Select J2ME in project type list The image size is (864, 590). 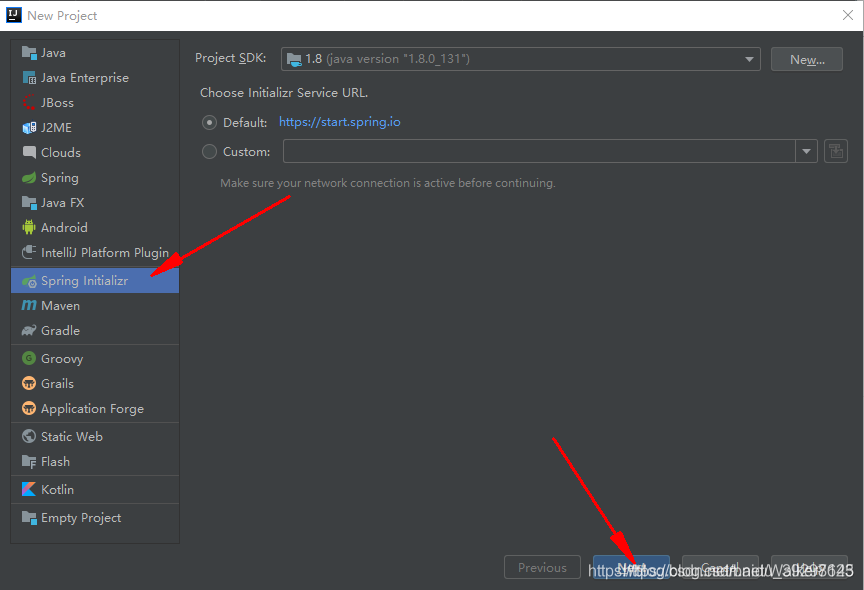[x=95, y=128]
